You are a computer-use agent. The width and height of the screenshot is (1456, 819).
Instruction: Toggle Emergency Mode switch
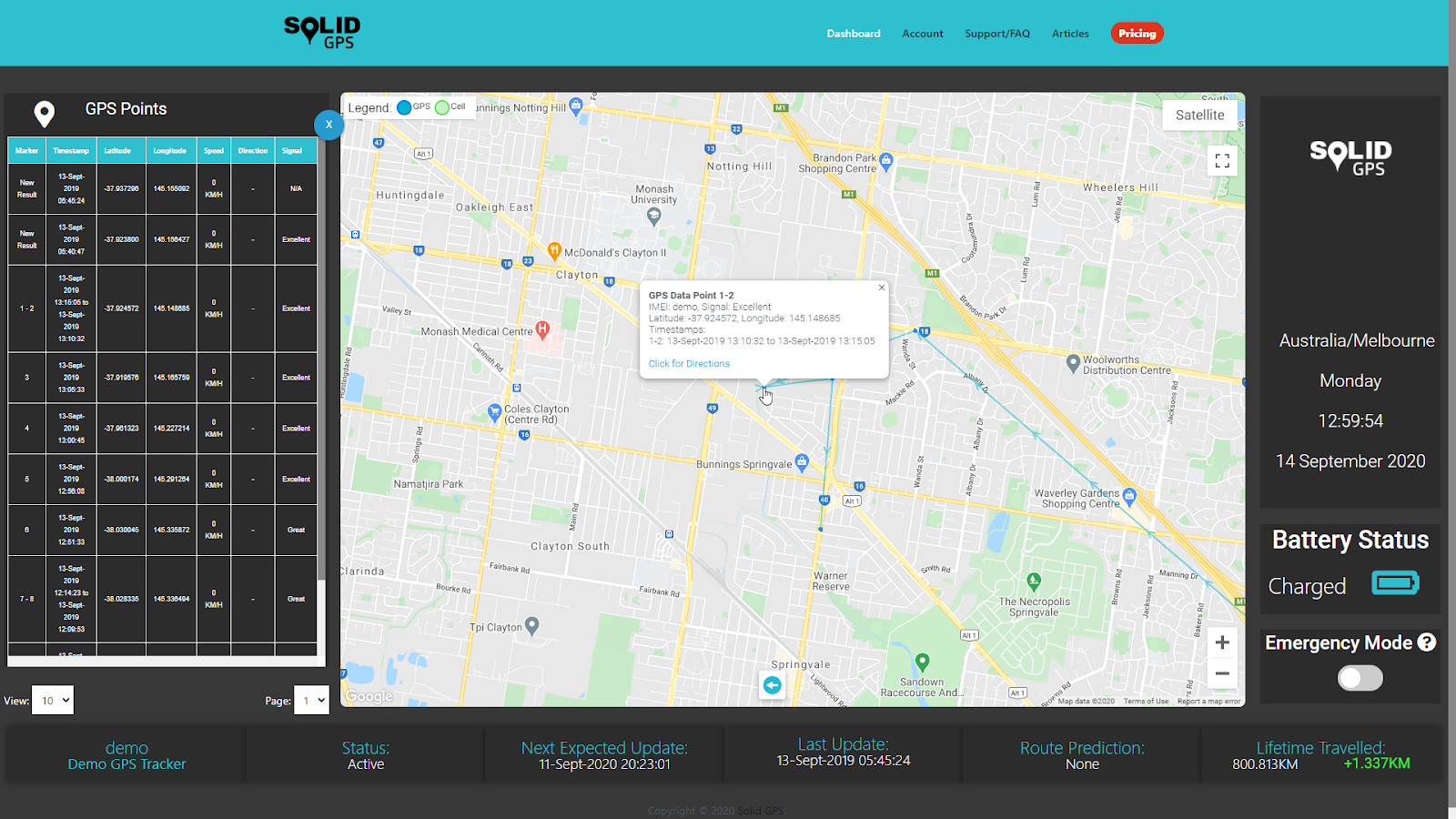[x=1360, y=678]
